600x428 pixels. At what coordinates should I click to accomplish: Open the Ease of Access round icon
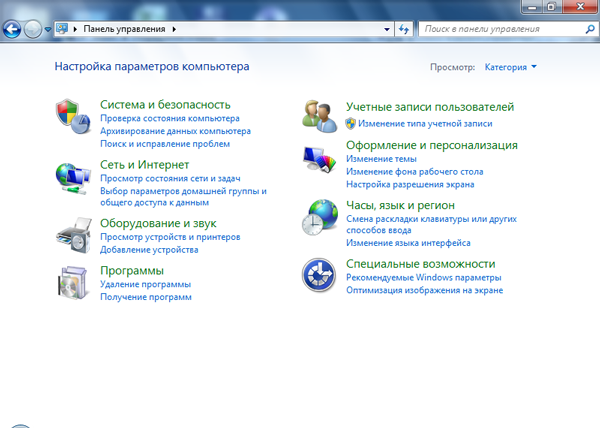319,275
